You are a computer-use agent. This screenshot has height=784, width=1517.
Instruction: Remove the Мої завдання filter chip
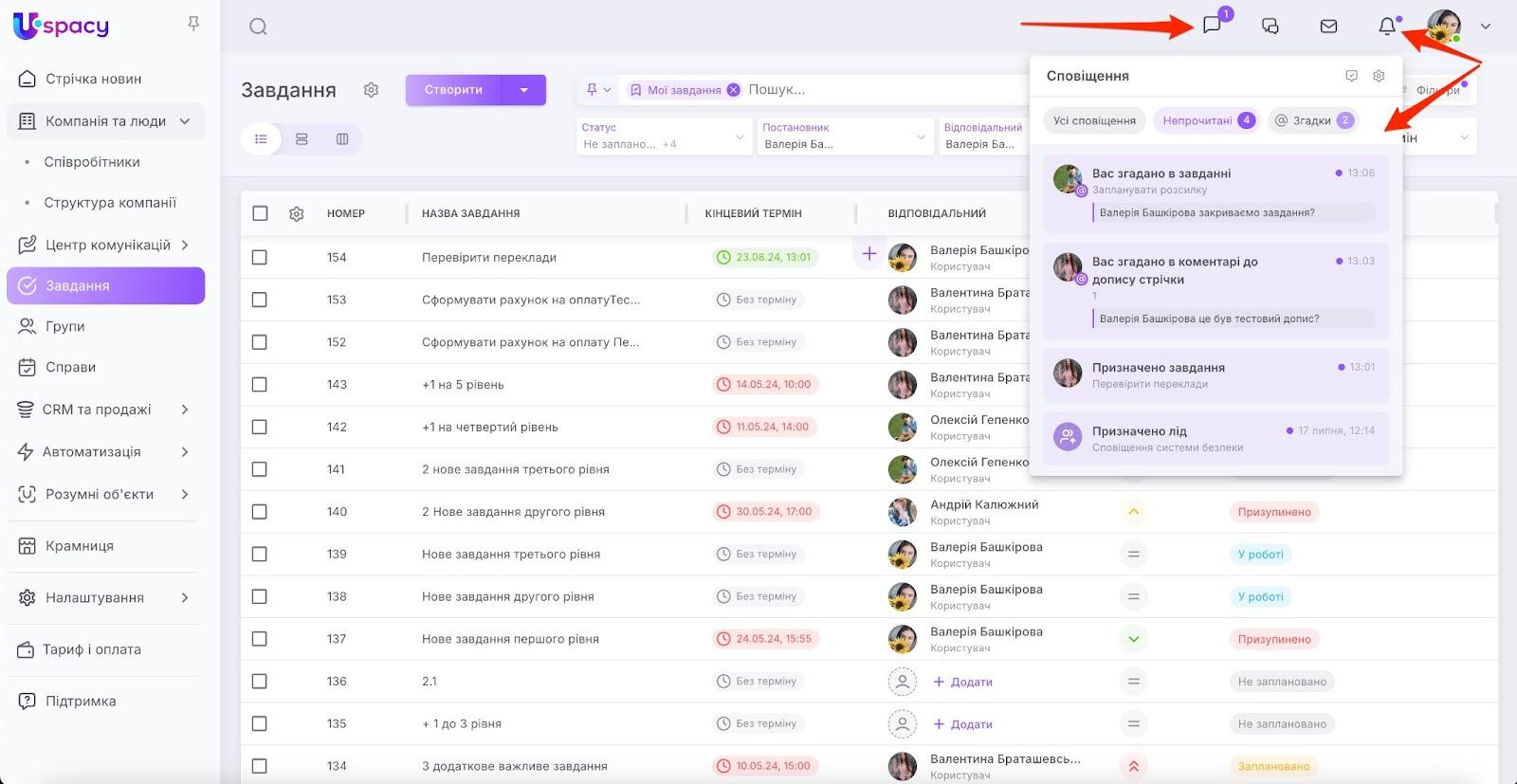point(733,90)
